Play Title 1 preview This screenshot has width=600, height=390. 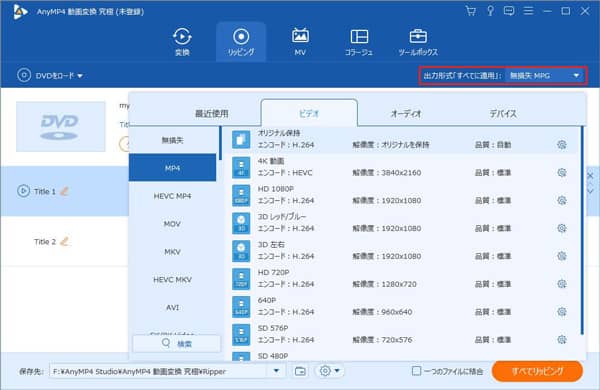(23, 191)
